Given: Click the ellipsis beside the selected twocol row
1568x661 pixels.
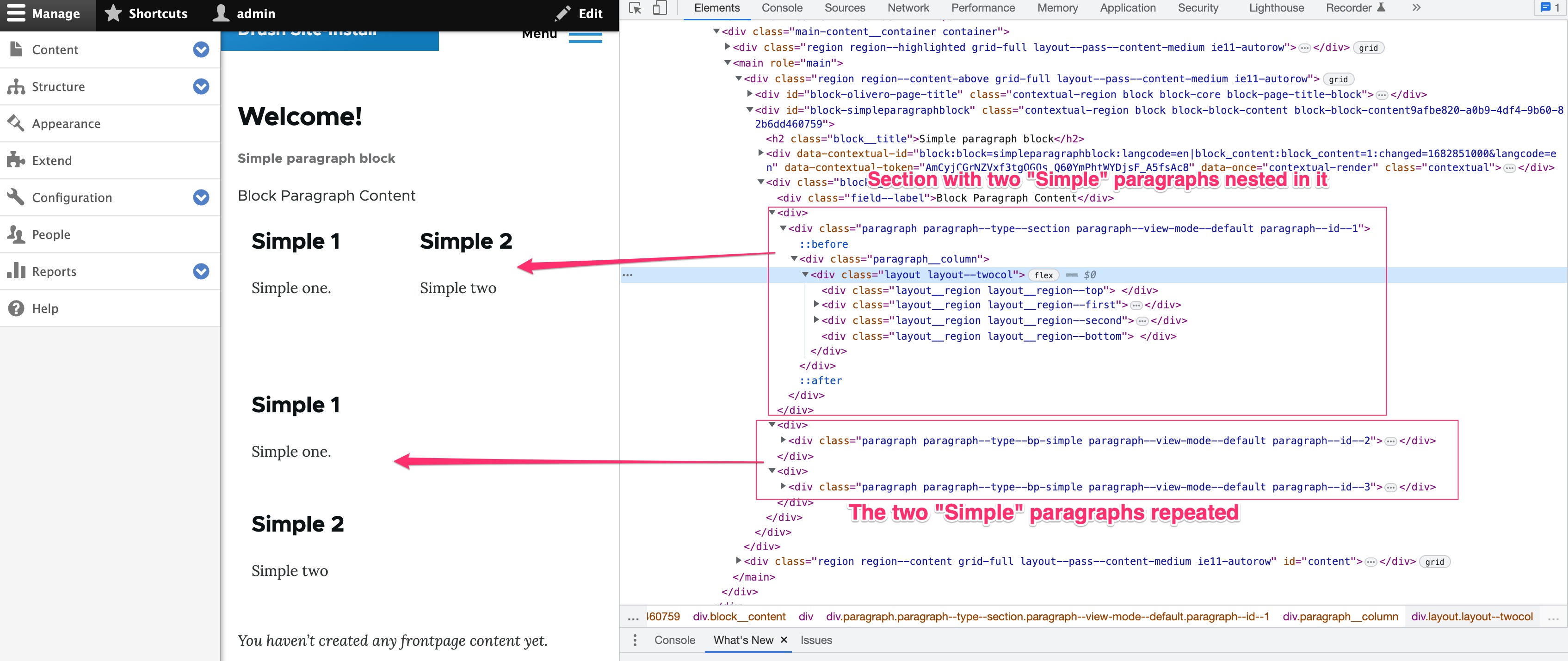Looking at the screenshot, I should [x=628, y=275].
